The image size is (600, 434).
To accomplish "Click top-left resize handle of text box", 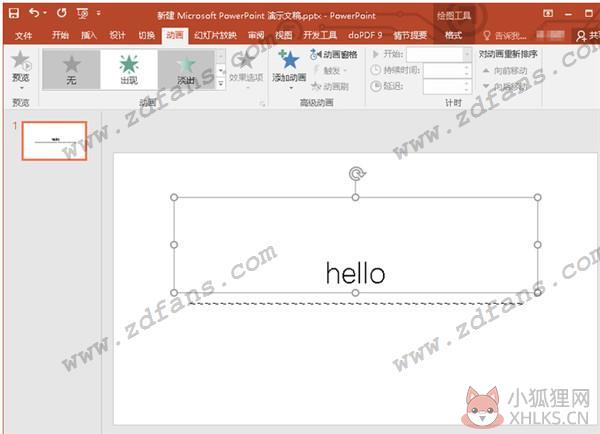I will pos(174,197).
